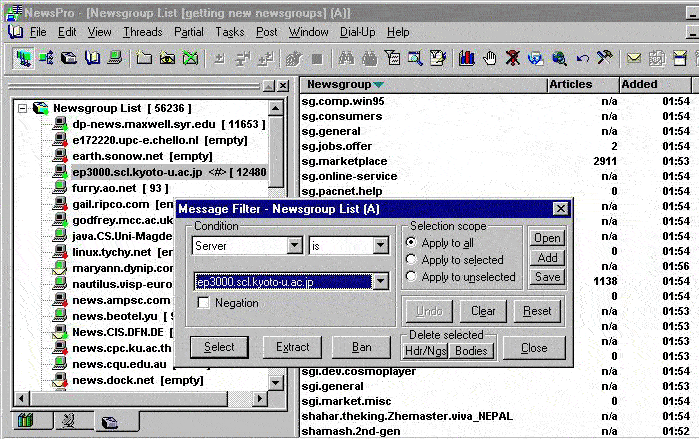
Task: Click the white hand toolbar icon
Action: click(x=489, y=58)
